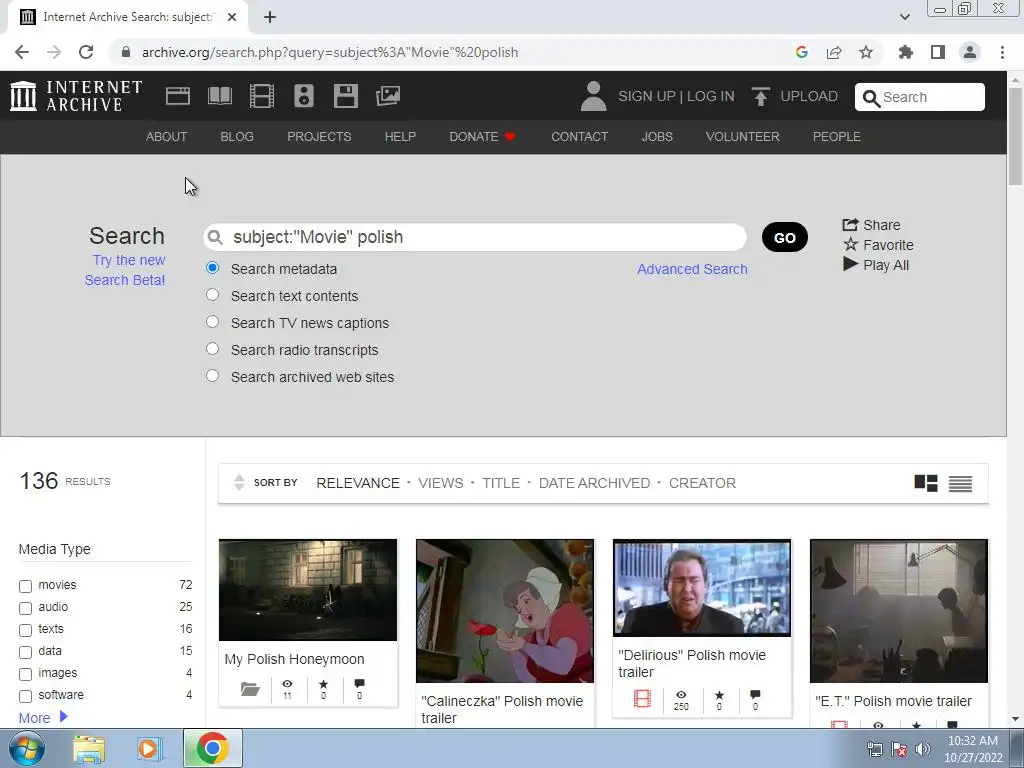This screenshot has height=768, width=1024.
Task: Open Windows Explorer from the taskbar
Action: point(89,748)
